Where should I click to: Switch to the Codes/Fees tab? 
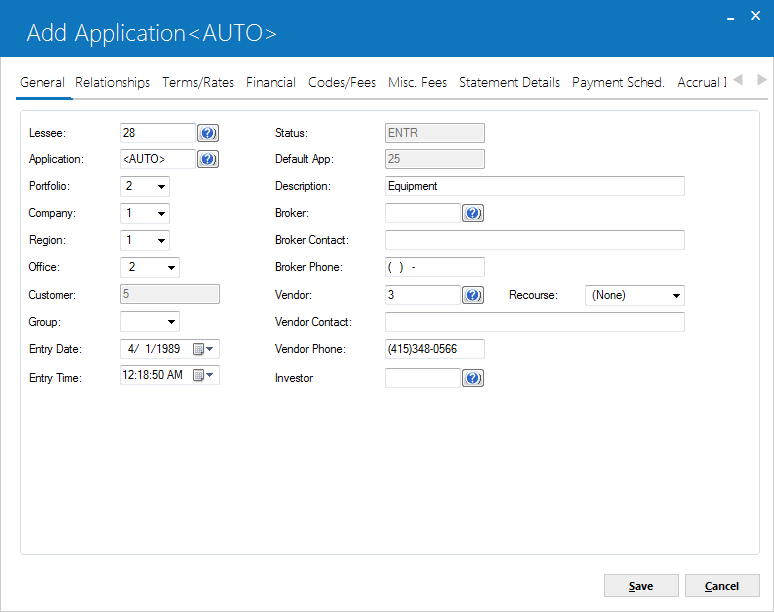pos(342,82)
